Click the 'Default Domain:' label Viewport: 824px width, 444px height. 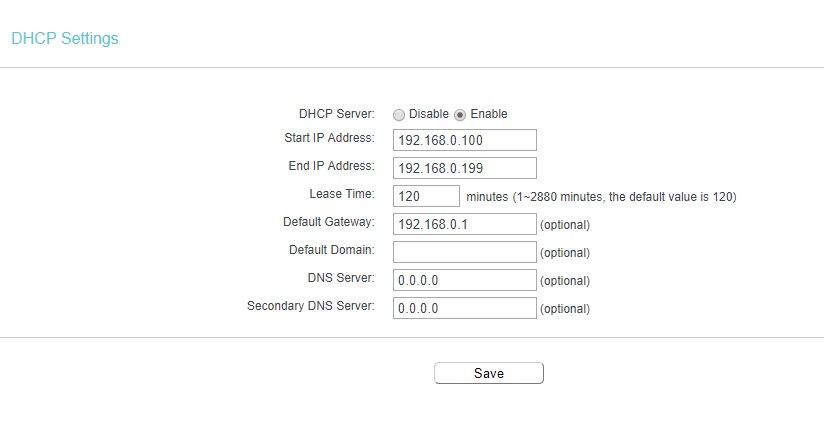tap(332, 250)
